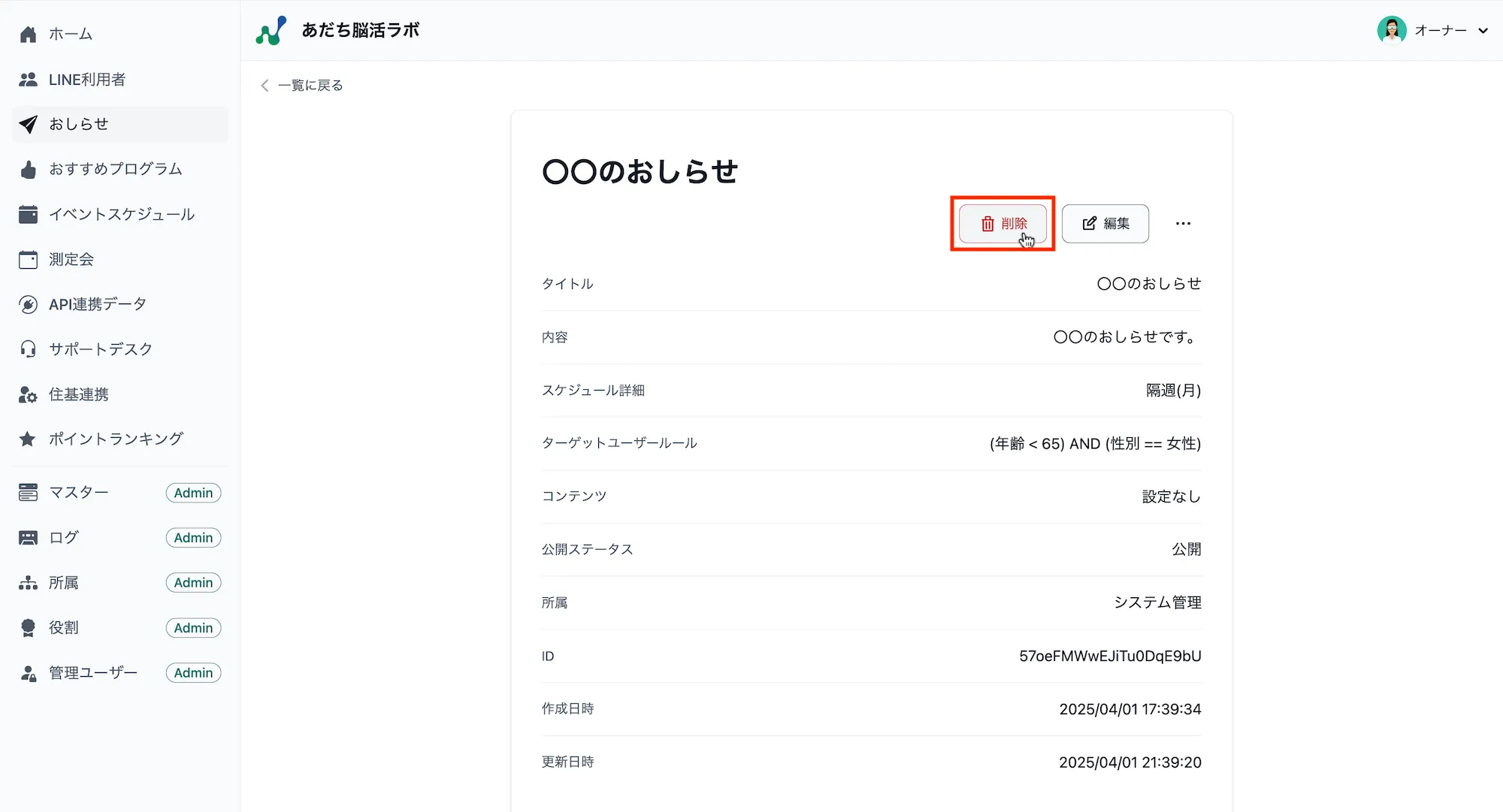Select the ホーム icon in sidebar
This screenshot has height=812, width=1503.
pyautogui.click(x=28, y=33)
